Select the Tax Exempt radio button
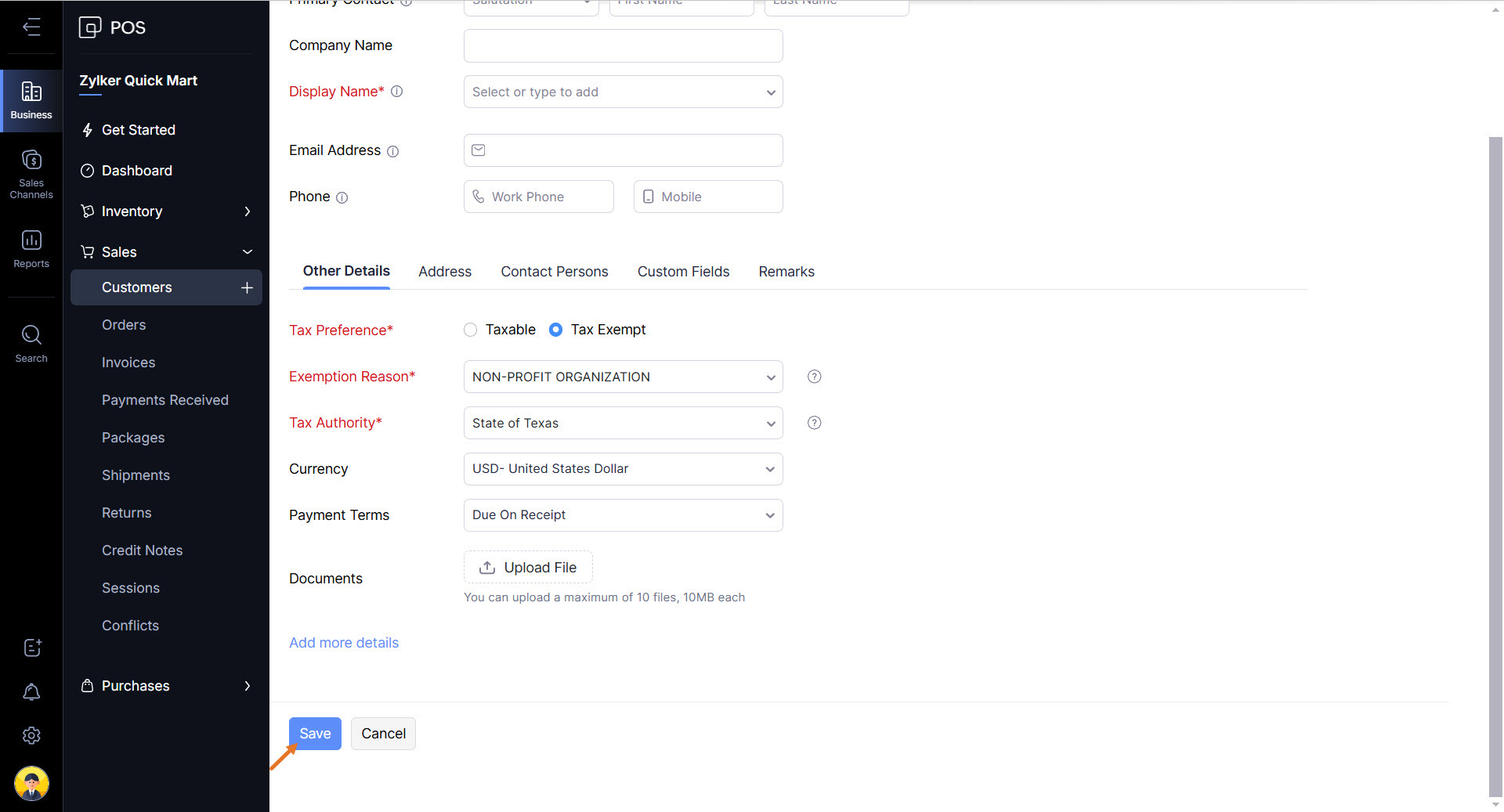This screenshot has width=1504, height=812. tap(555, 330)
